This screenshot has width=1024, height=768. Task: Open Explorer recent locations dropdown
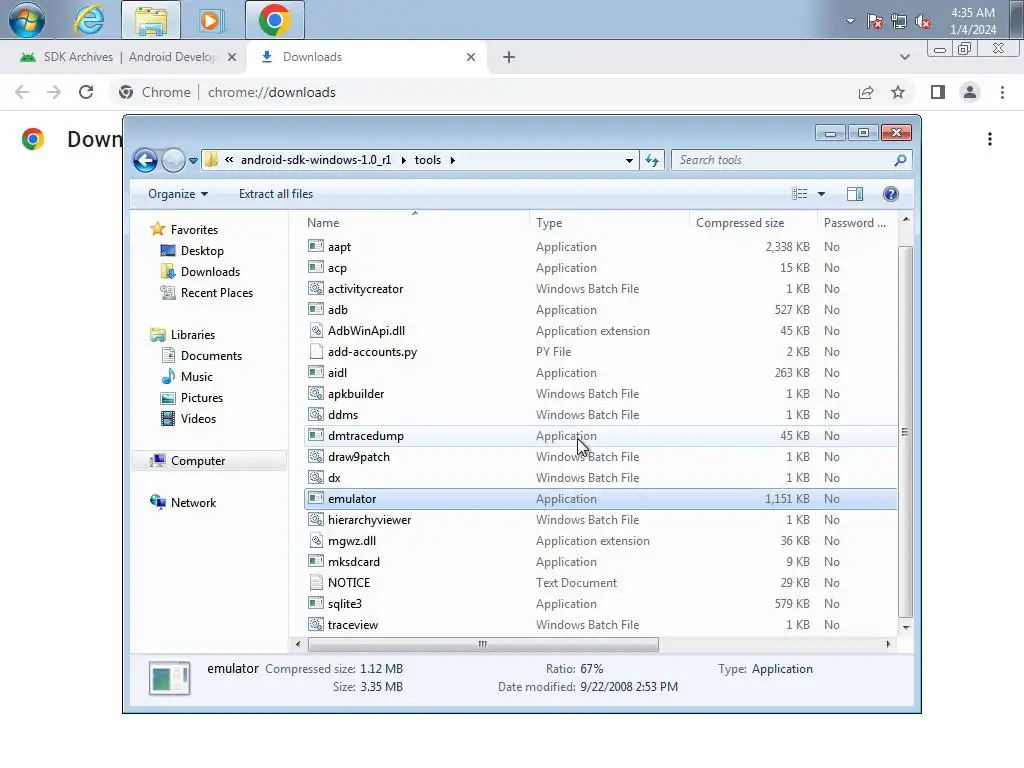[193, 161]
